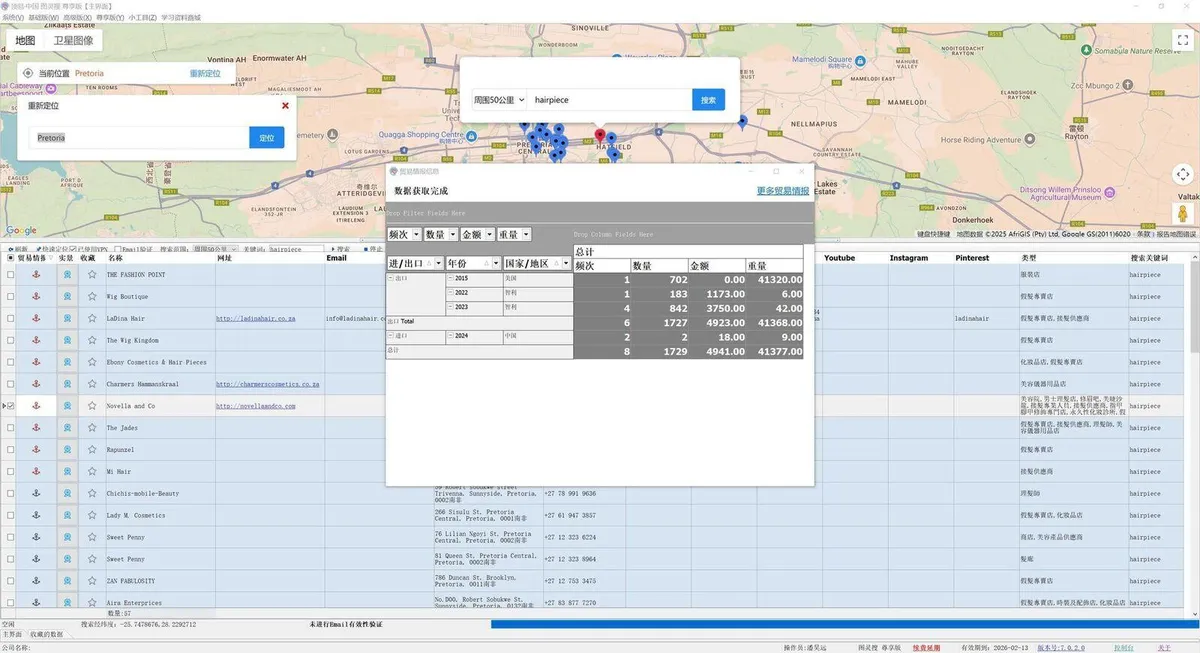This screenshot has width=1200, height=653.
Task: Click the blue 定位 button
Action: coord(266,138)
